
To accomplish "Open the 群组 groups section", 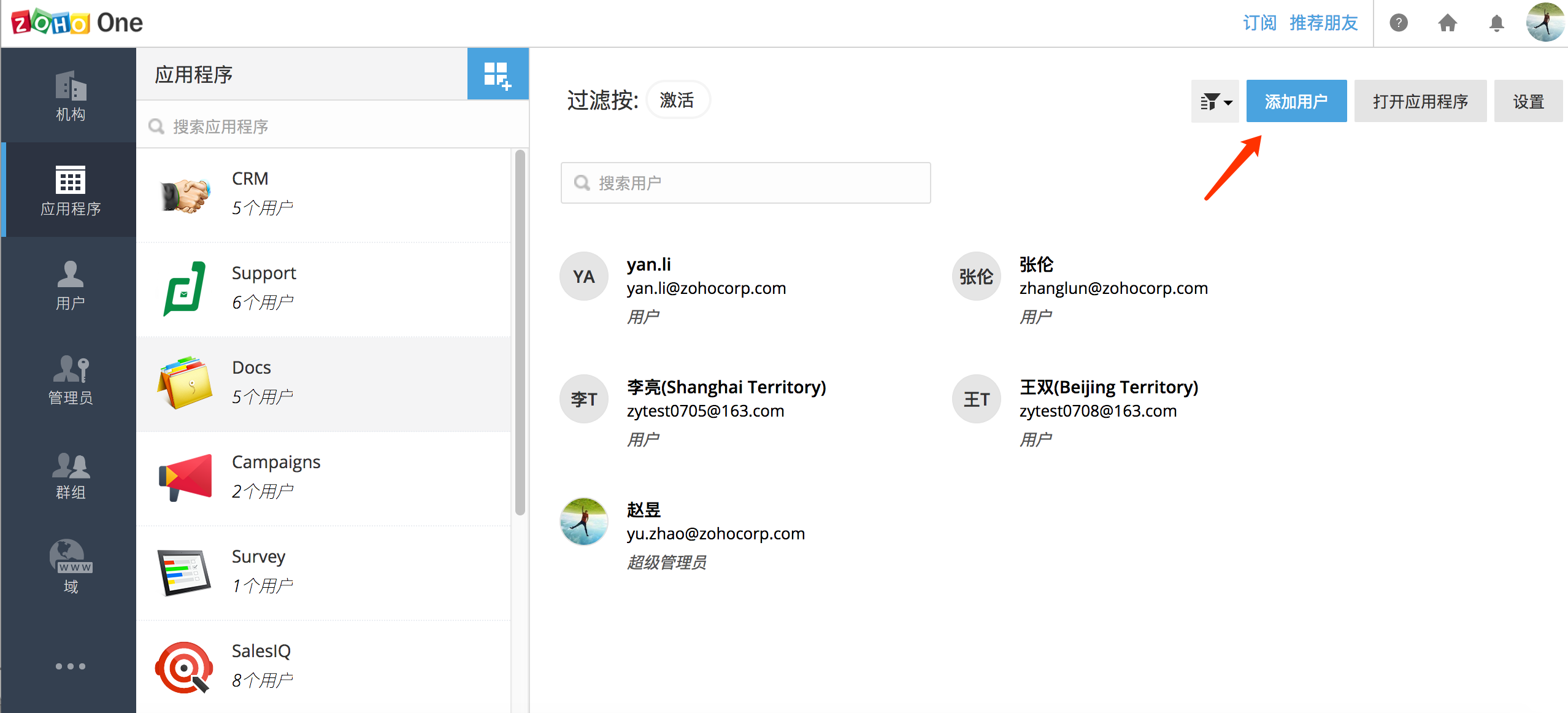I will pyautogui.click(x=70, y=474).
